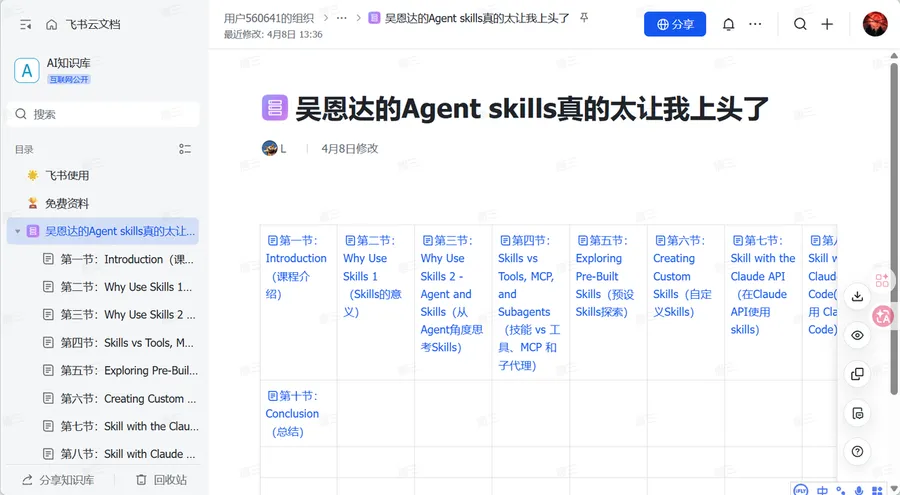Open 第八节: Skill with Claude in the sidebar
Image resolution: width=900 pixels, height=495 pixels.
tap(128, 454)
